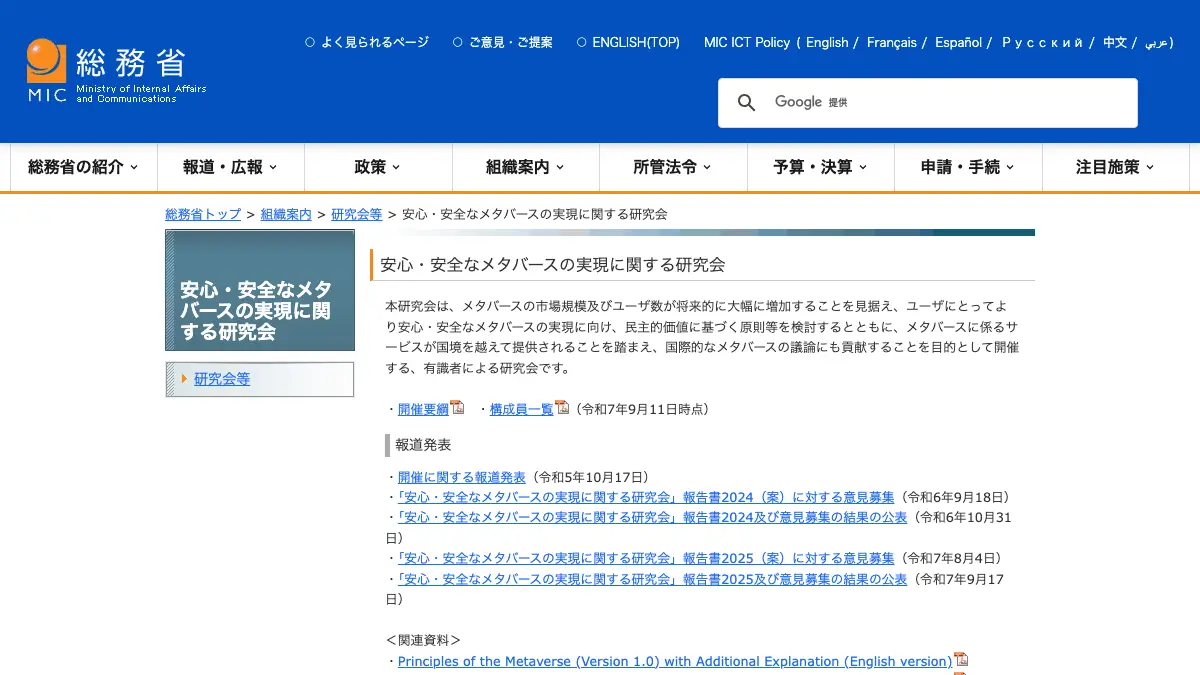Viewport: 1200px width, 675px height.
Task: Open the 政策 dropdown menu
Action: [x=378, y=167]
